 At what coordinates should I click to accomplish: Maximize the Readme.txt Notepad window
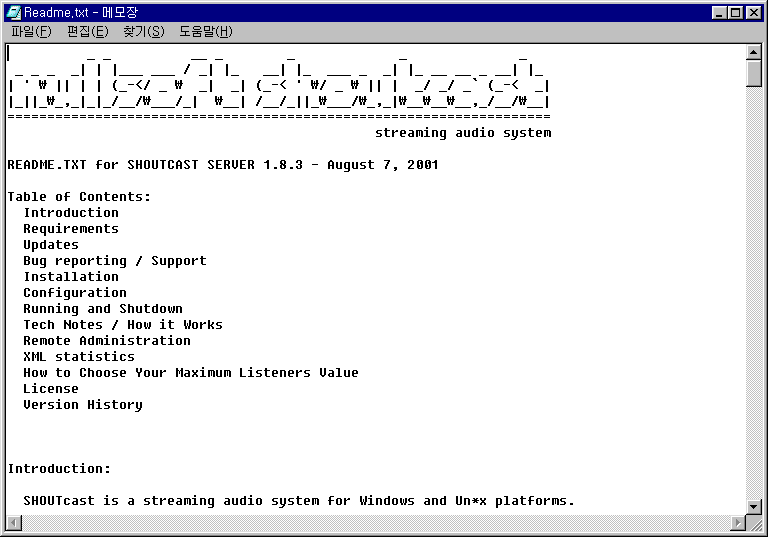point(736,13)
